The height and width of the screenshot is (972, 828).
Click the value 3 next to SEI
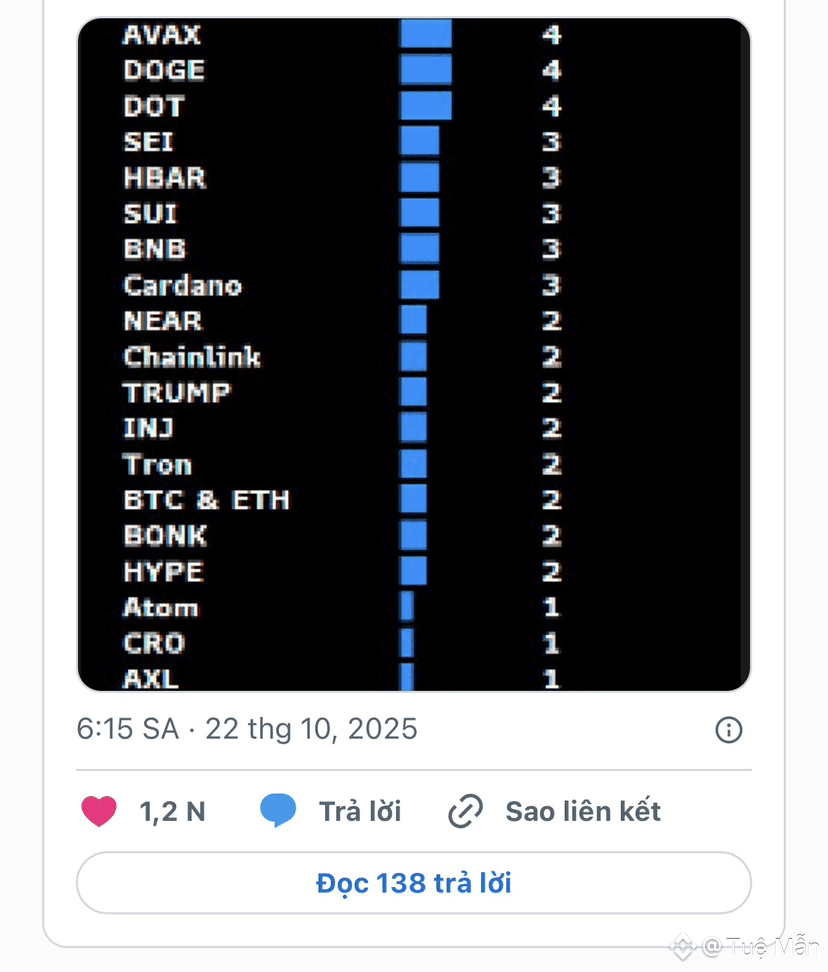point(551,142)
